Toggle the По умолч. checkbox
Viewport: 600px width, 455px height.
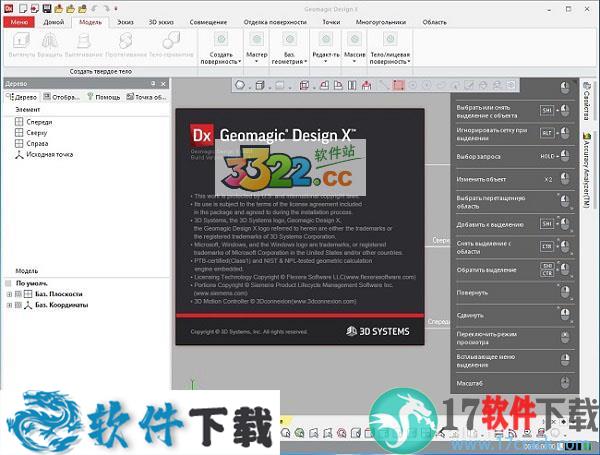pyautogui.click(x=8, y=283)
